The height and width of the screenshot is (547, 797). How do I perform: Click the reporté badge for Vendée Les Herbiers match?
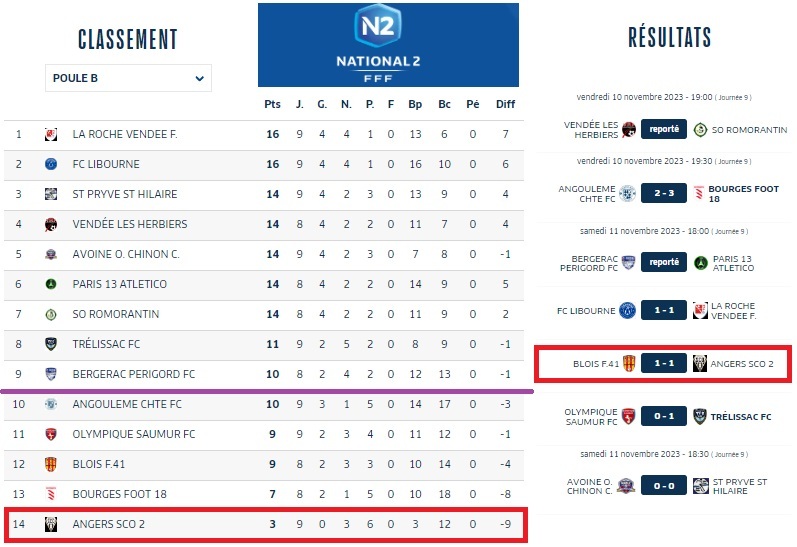664,129
